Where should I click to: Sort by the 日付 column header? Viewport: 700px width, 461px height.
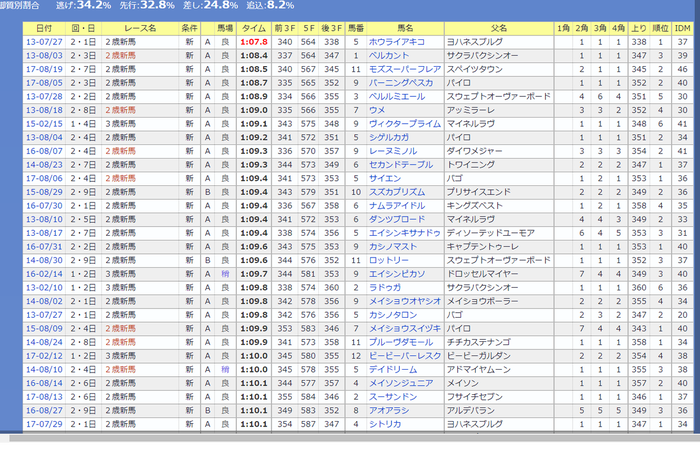pos(44,28)
